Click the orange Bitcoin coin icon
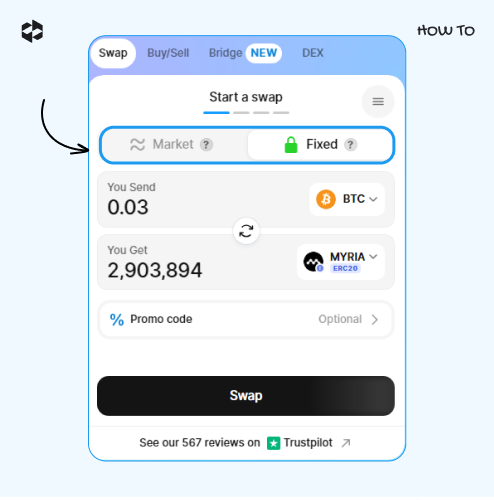This screenshot has width=494, height=500. (x=326, y=199)
